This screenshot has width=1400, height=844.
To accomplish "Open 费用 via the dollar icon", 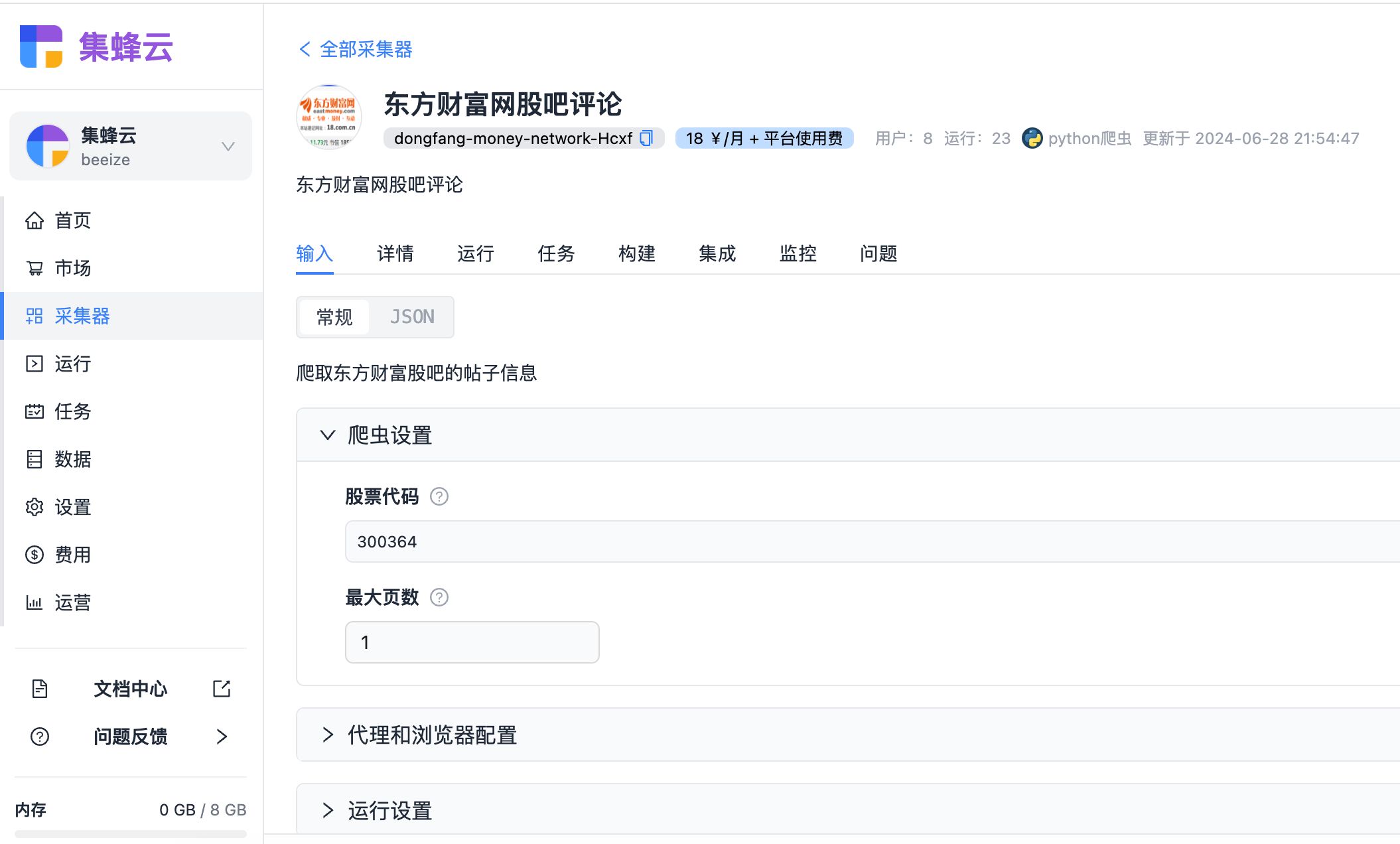I will (x=35, y=555).
